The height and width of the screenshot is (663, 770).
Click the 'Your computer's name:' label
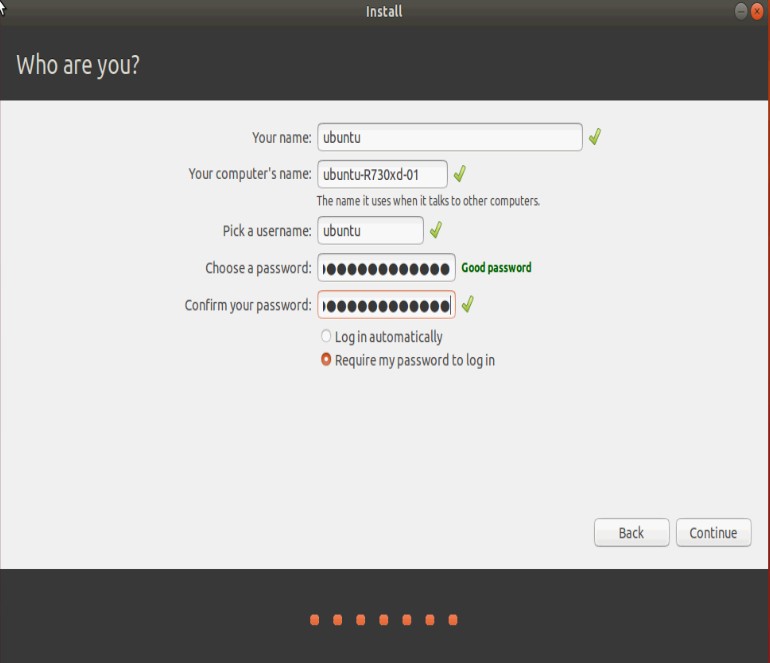tap(250, 174)
